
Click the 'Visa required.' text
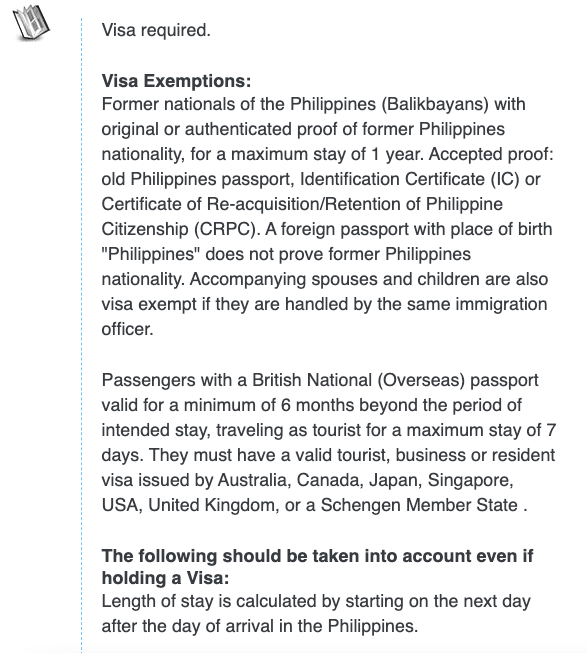point(156,30)
